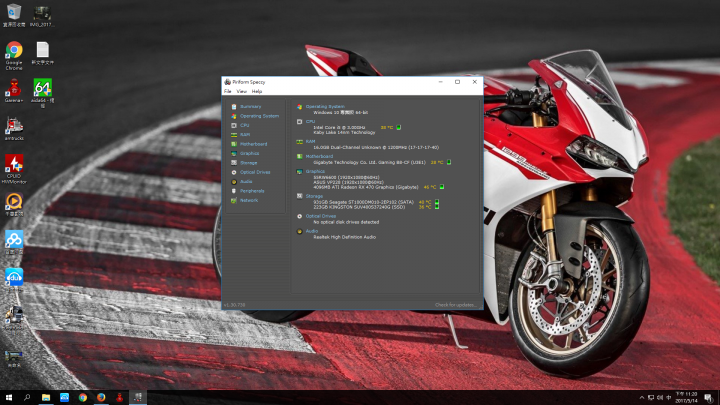Click the CPU temperature indicator icon
Image resolution: width=720 pixels, height=405 pixels.
point(399,128)
